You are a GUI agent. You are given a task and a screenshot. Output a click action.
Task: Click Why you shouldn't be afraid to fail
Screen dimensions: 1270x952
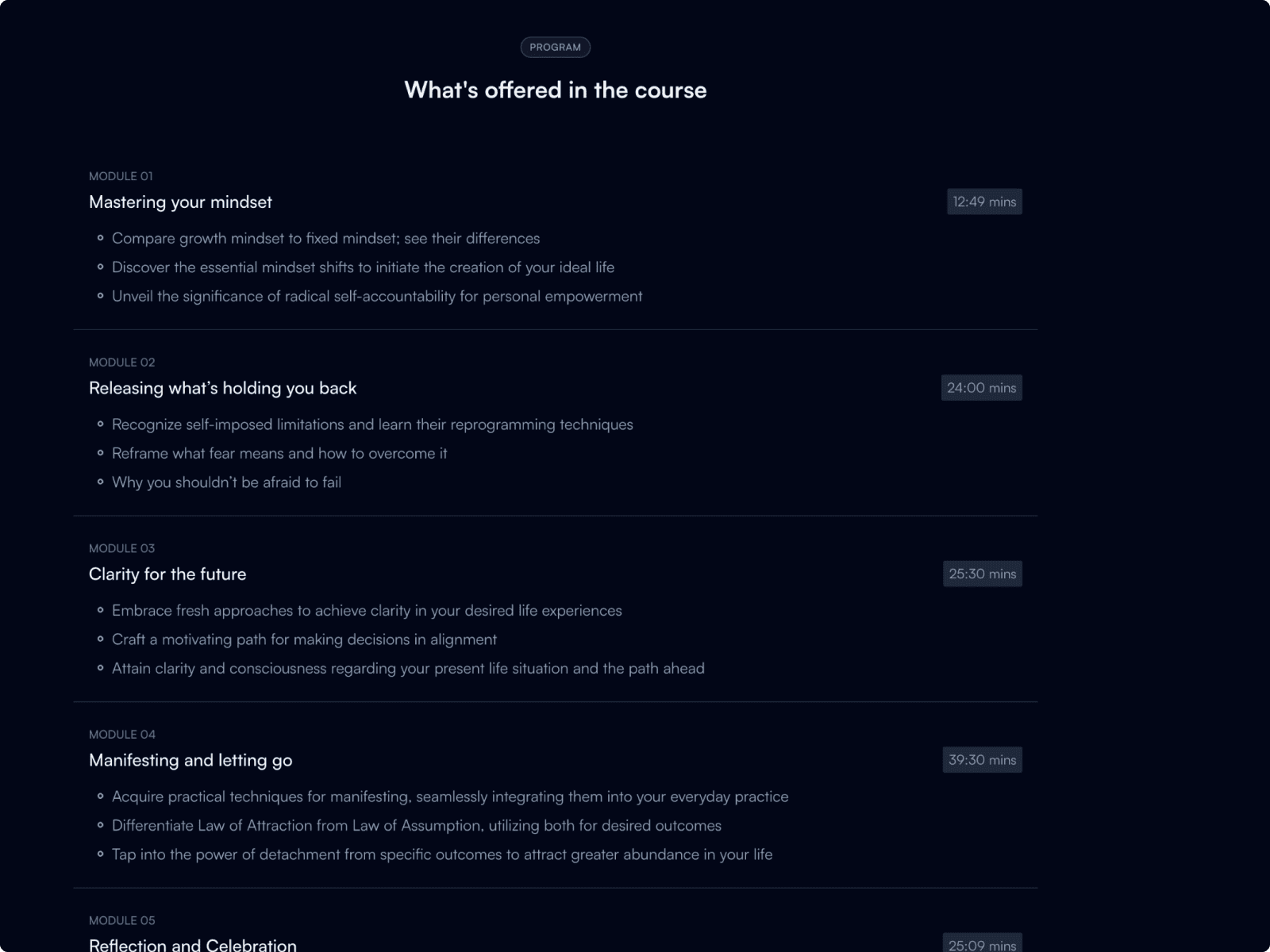coord(226,482)
